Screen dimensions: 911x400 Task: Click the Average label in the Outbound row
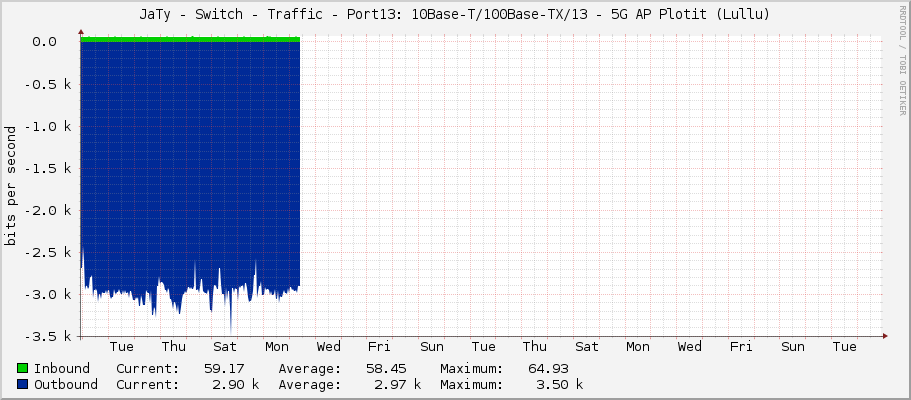tap(310, 384)
